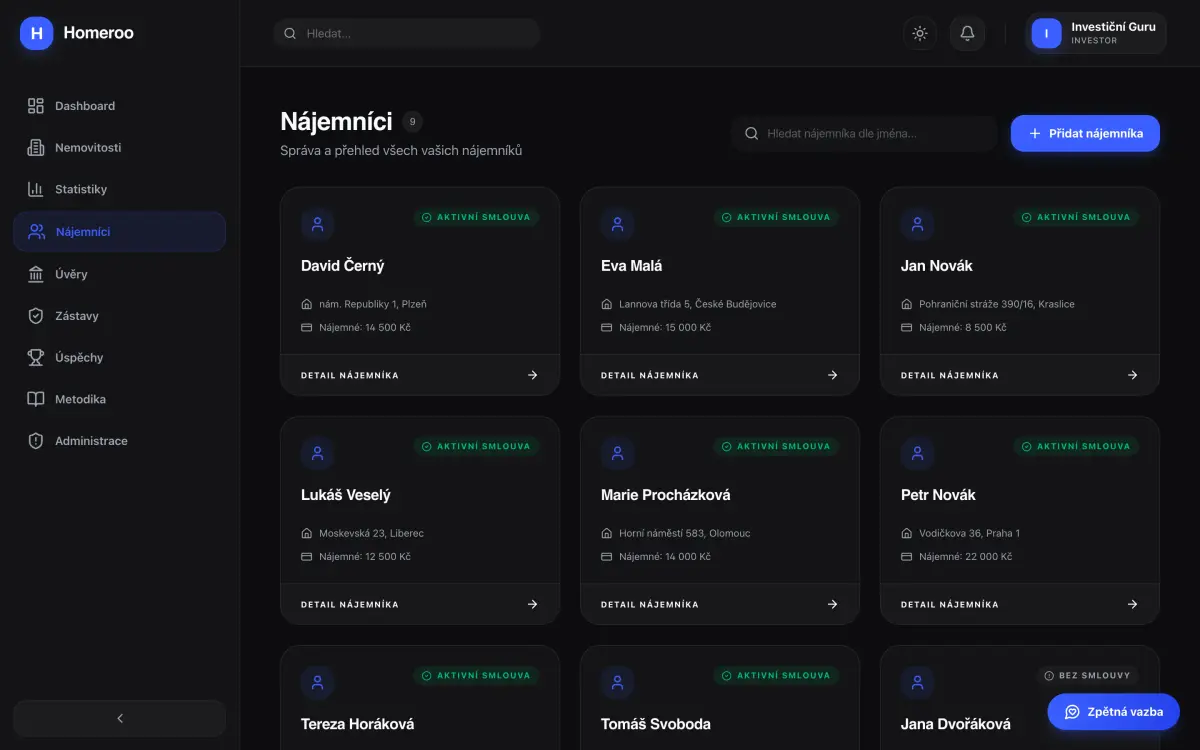Click the home icon beside Vodičkova 36, Praha 1
This screenshot has height=750, width=1200.
(907, 533)
